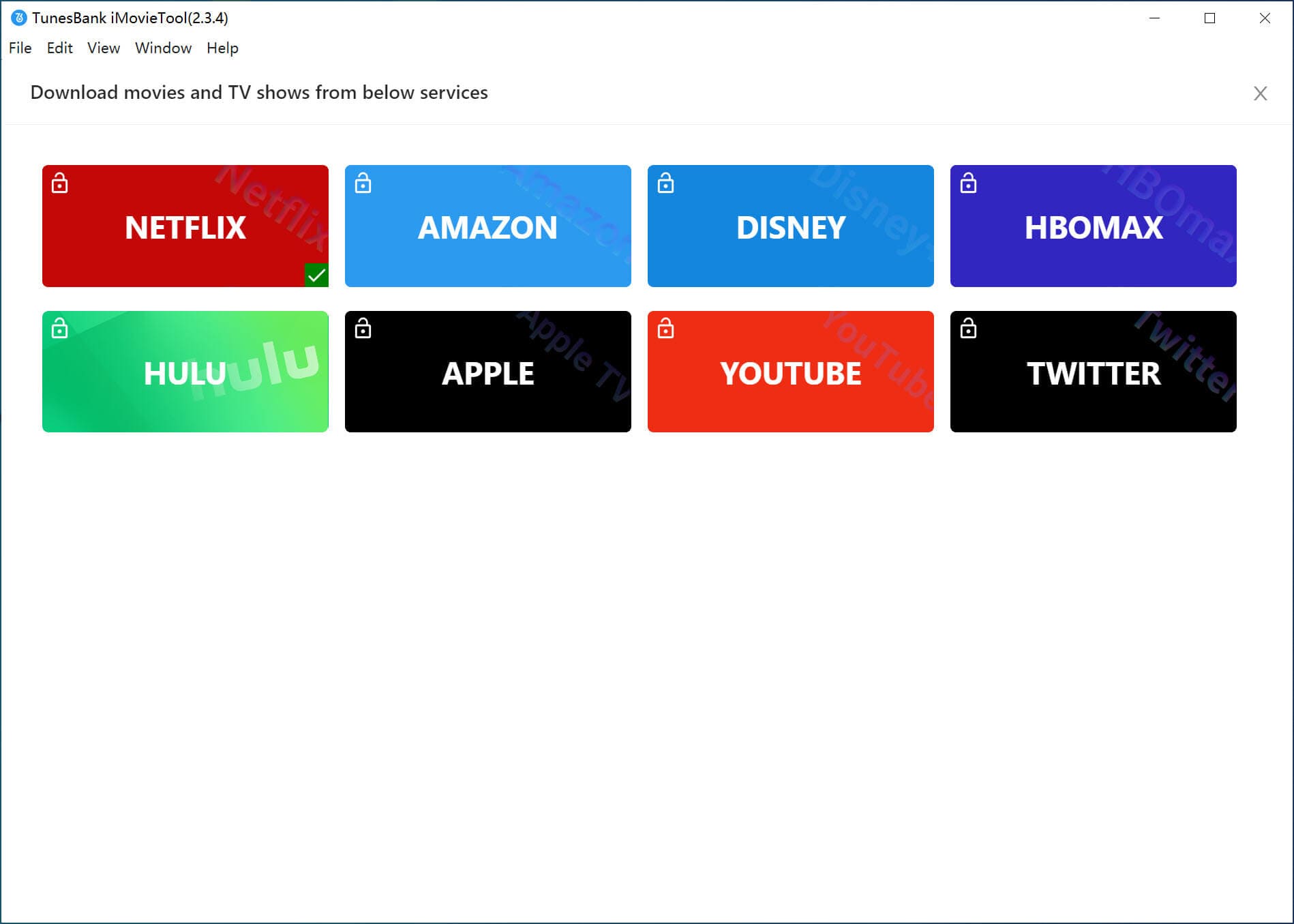
Task: Open the File menu
Action: [20, 48]
